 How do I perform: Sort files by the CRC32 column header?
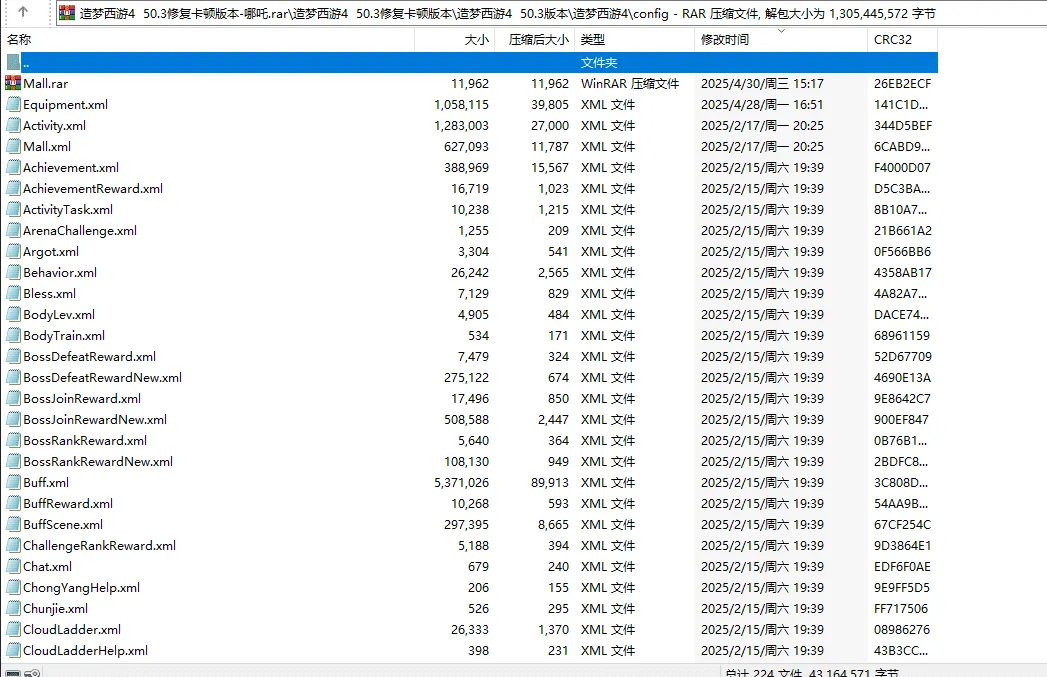tap(903, 39)
